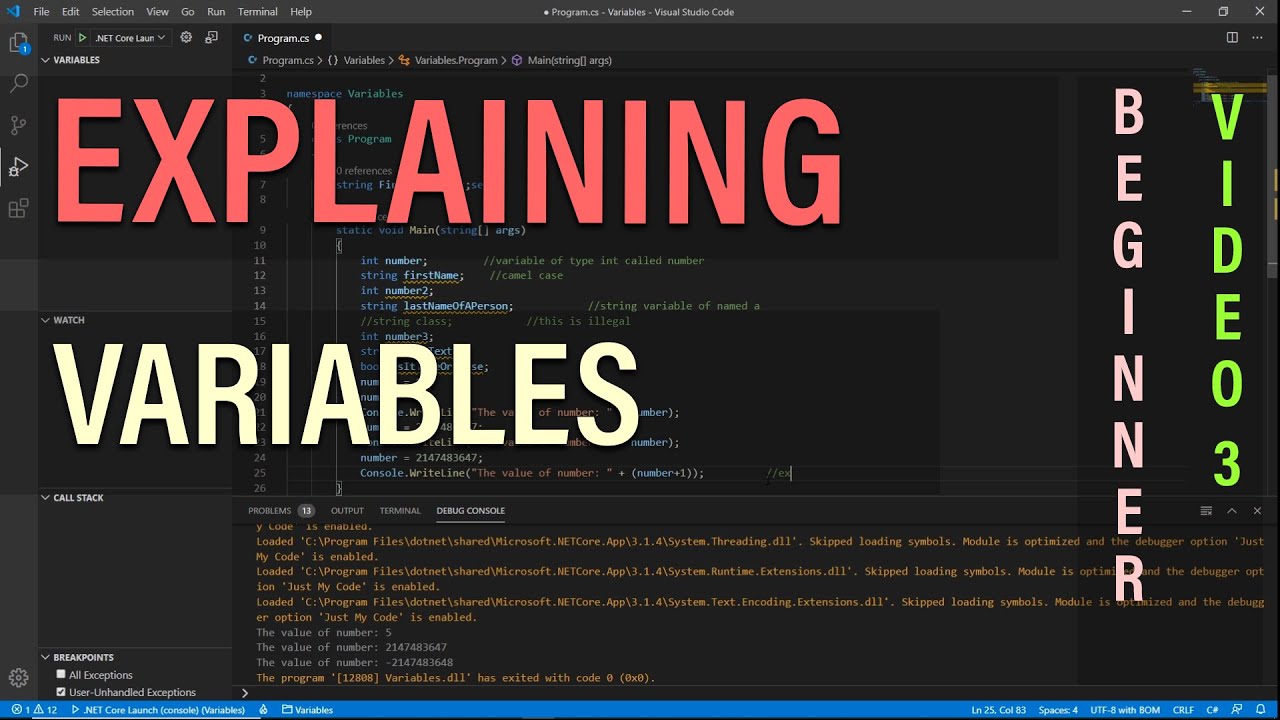
Task: Open the feedback smiley in status bar
Action: click(x=1239, y=710)
